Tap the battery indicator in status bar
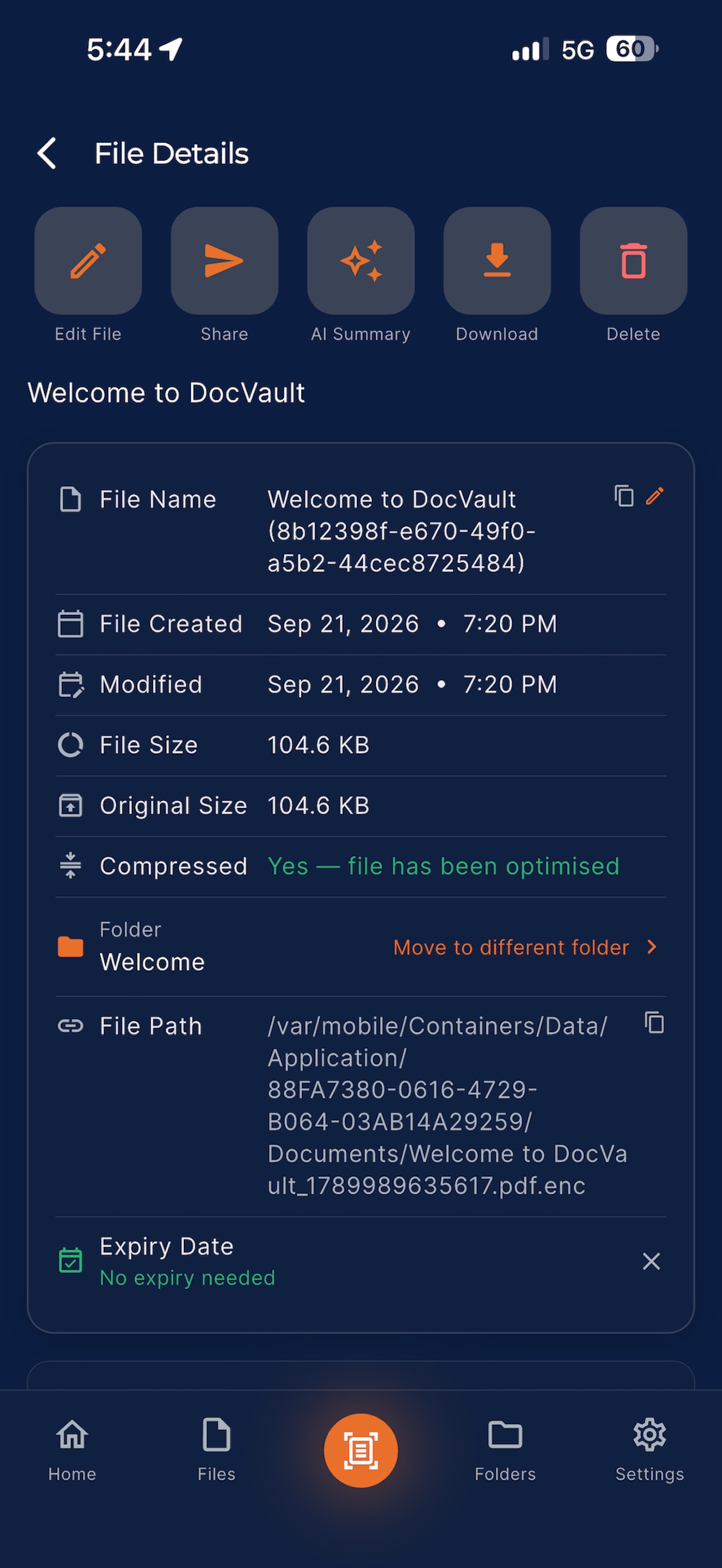The image size is (722, 1568). click(632, 49)
